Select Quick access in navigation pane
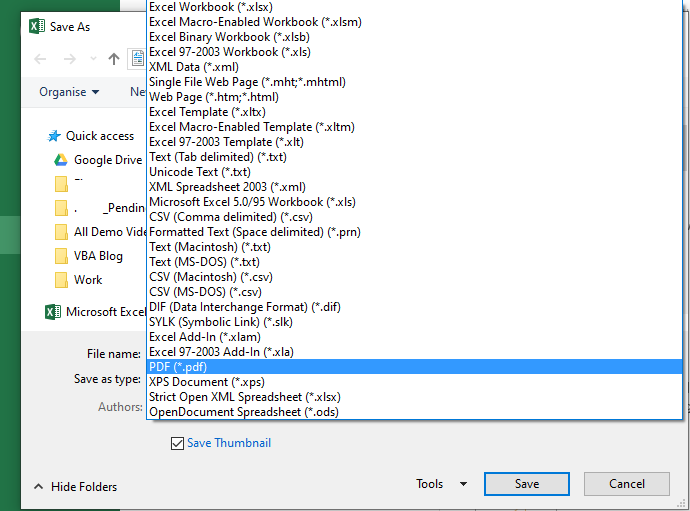This screenshot has height=511, width=690. pyautogui.click(x=99, y=136)
